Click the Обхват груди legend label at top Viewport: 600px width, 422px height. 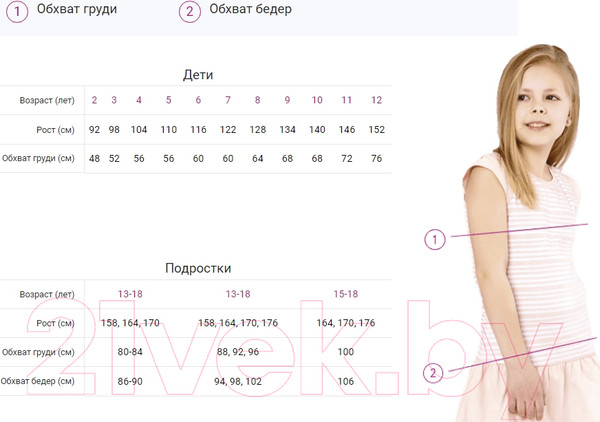pyautogui.click(x=77, y=10)
